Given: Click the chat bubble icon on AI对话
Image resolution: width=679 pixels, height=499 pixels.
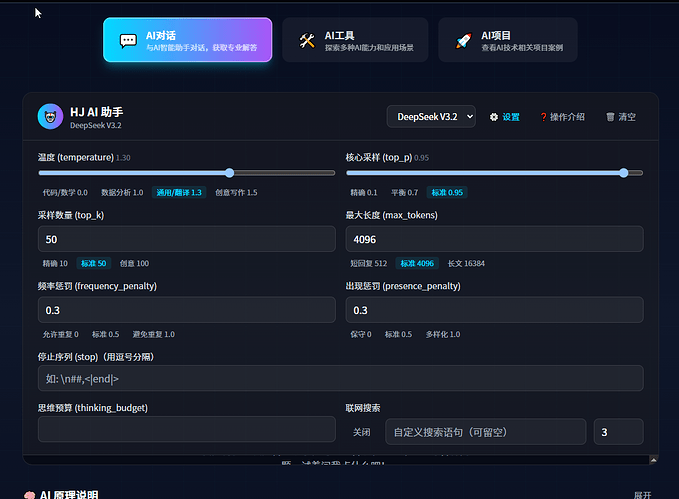Looking at the screenshot, I should tap(128, 41).
